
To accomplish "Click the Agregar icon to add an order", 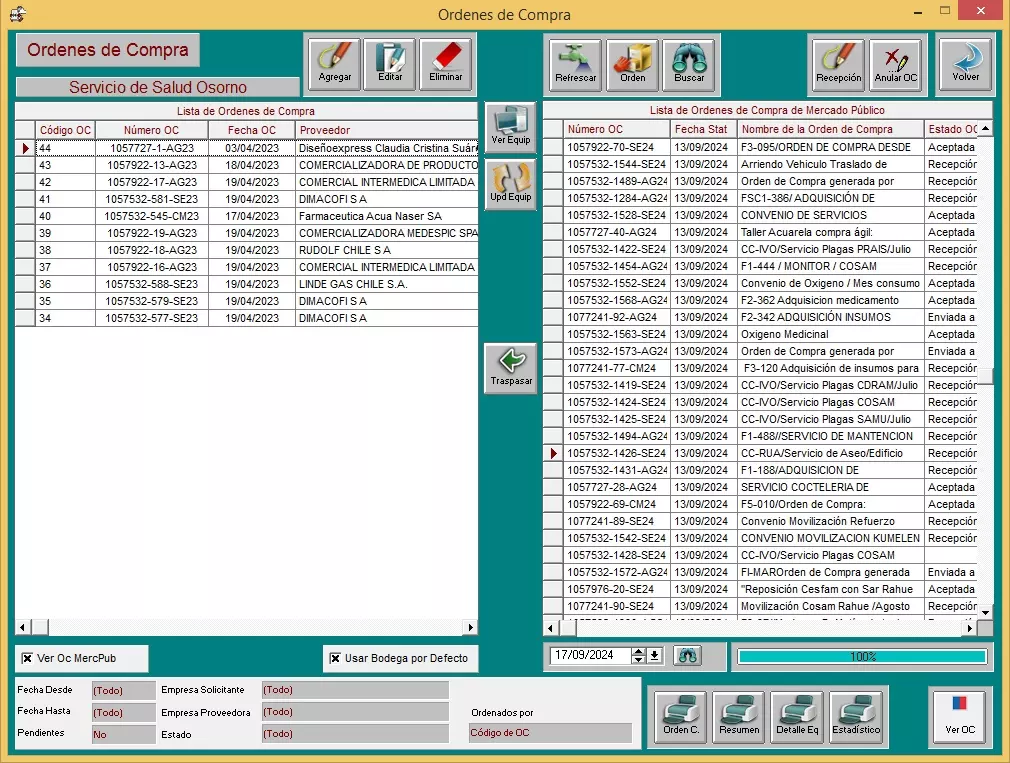I will [333, 62].
